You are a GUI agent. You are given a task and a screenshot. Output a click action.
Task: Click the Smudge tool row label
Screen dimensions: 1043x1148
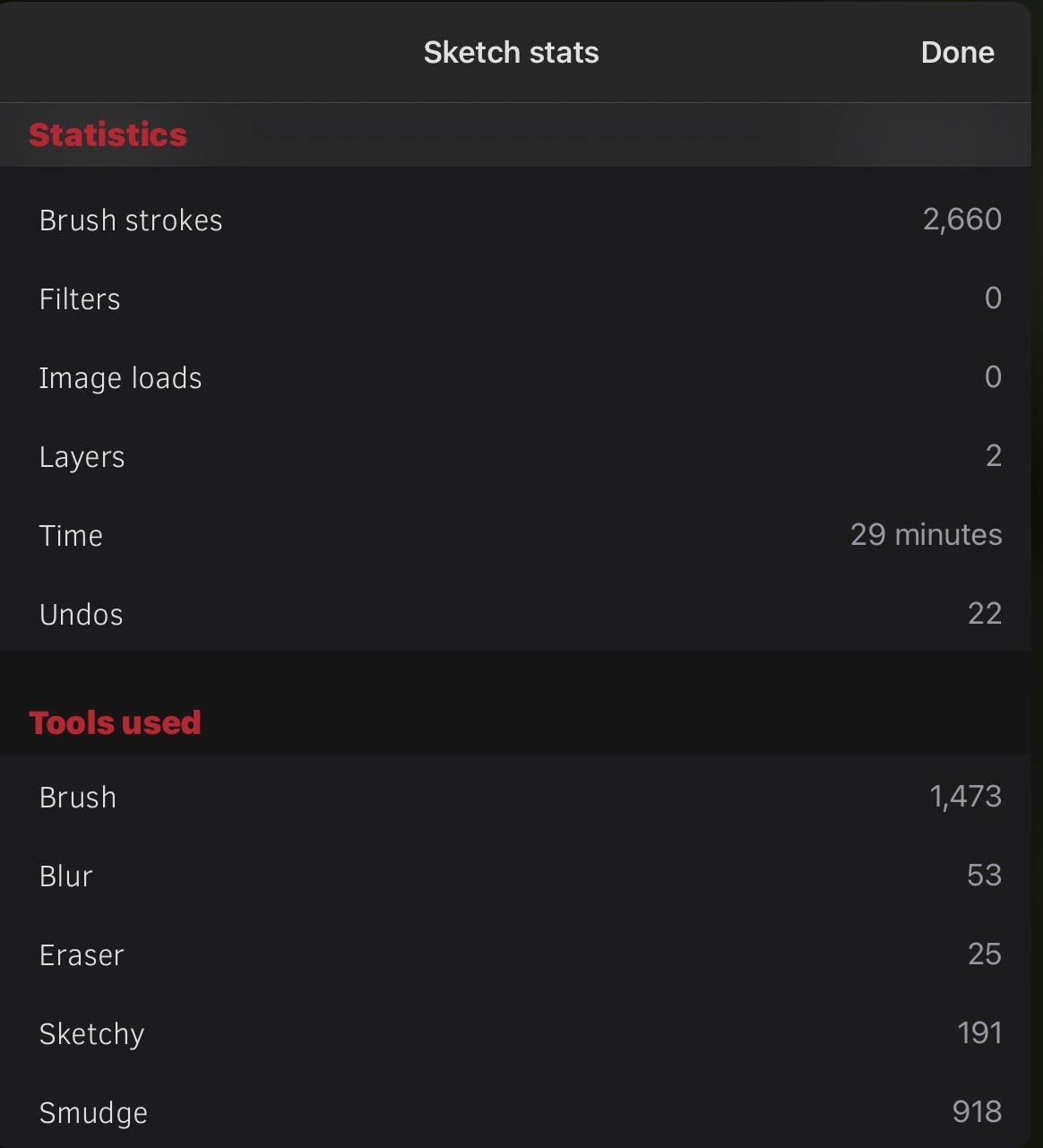click(93, 1113)
